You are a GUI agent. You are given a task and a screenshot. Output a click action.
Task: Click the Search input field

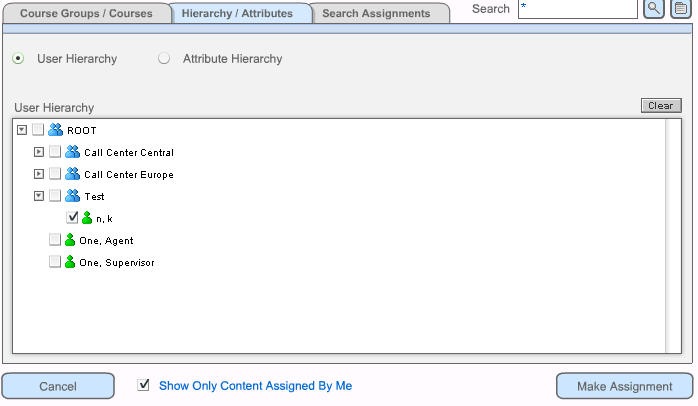(x=577, y=8)
